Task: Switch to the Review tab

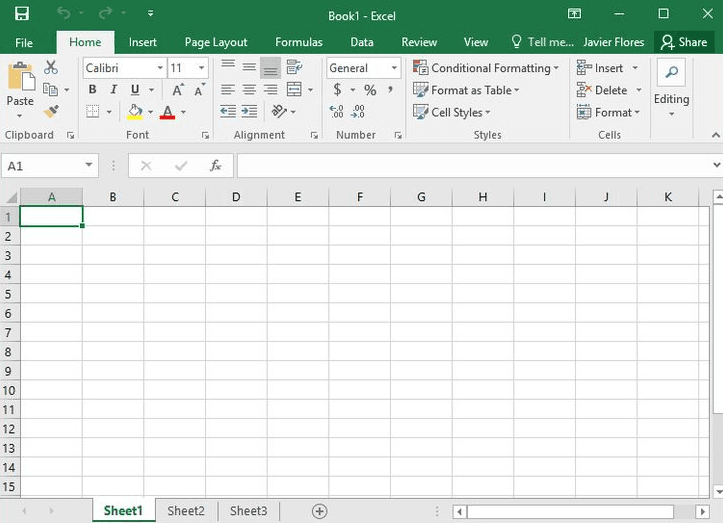Action: (419, 42)
